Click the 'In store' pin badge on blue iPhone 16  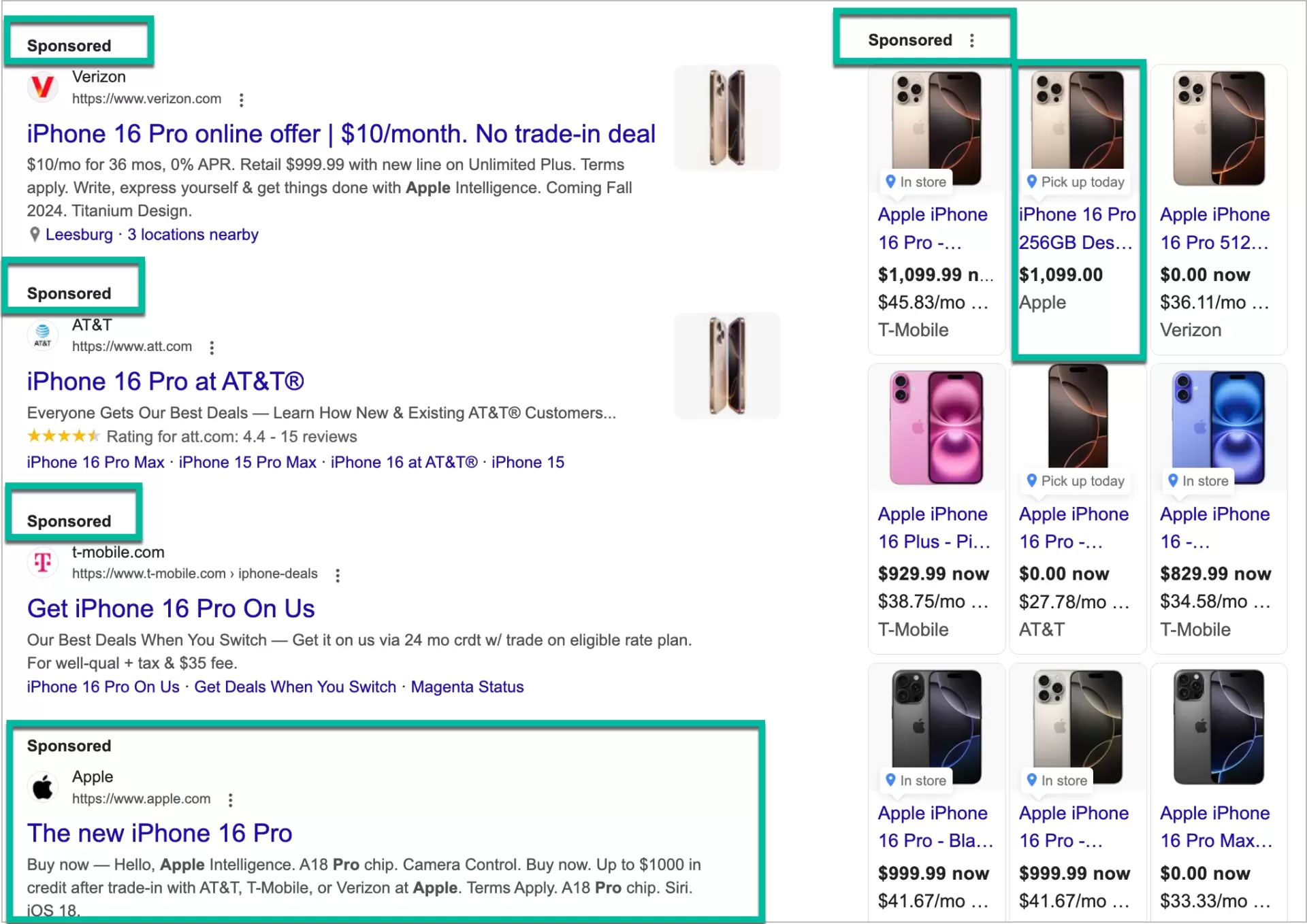pos(1197,481)
